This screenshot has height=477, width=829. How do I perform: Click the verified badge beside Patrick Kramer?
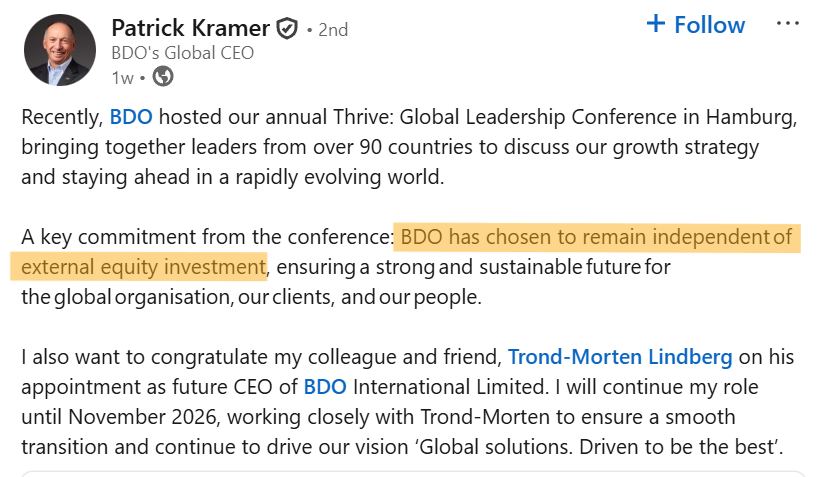tap(287, 29)
